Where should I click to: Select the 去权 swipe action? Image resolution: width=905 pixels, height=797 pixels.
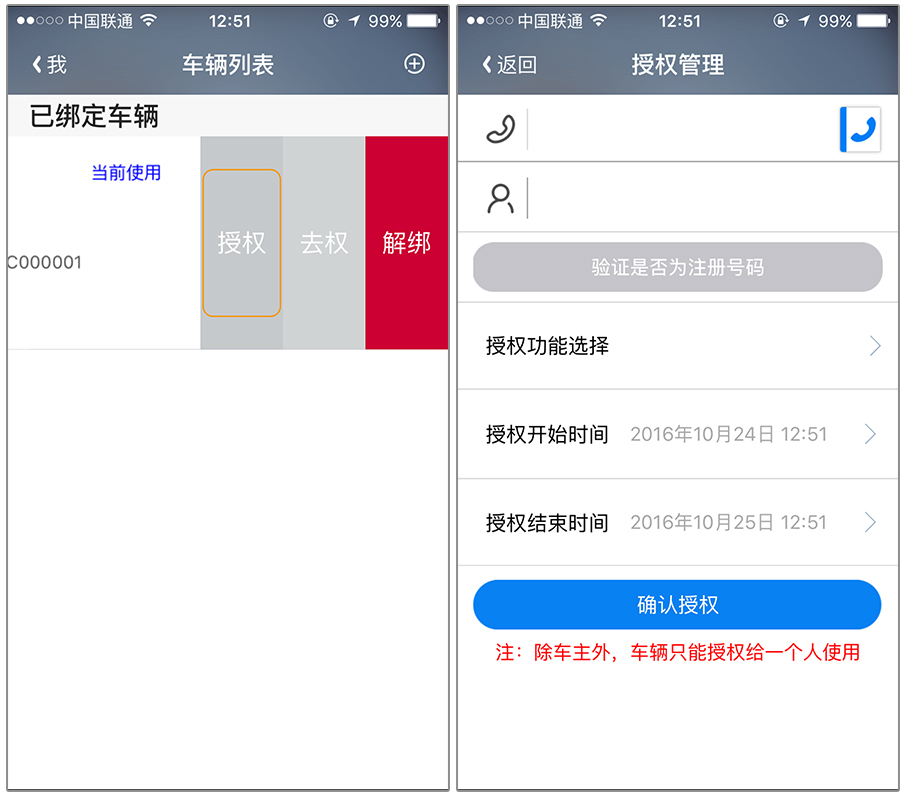pyautogui.click(x=324, y=243)
